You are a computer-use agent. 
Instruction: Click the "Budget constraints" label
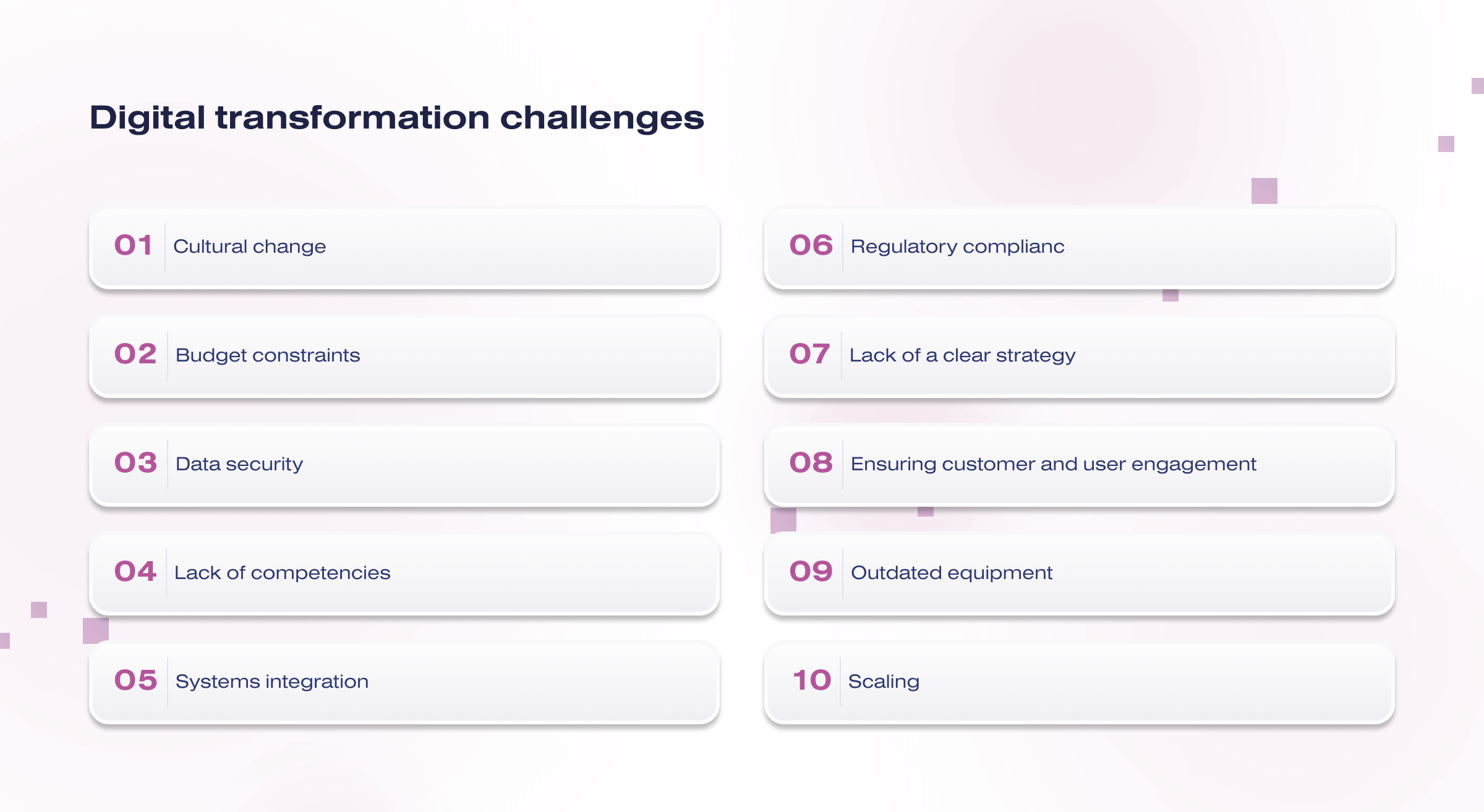(x=268, y=355)
